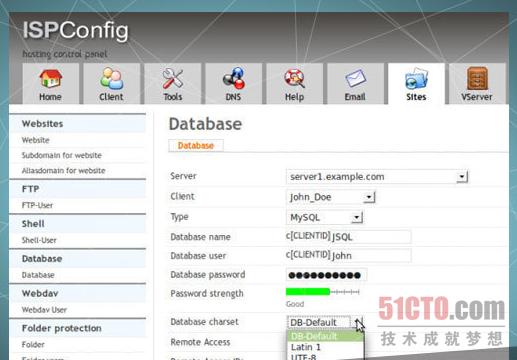Click the Webdav section header

[x=77, y=293]
